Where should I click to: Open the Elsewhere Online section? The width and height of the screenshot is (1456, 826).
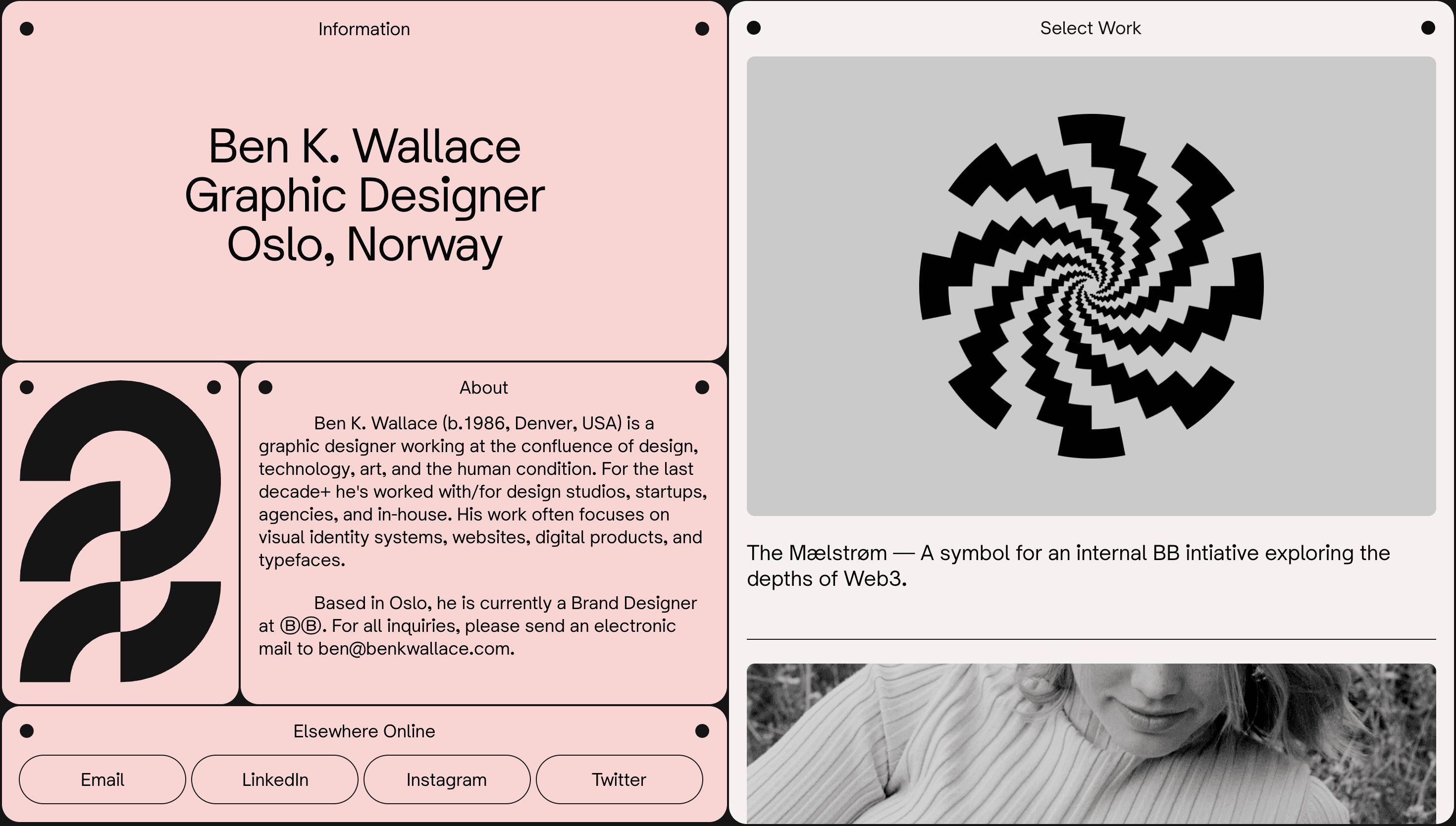click(x=364, y=731)
